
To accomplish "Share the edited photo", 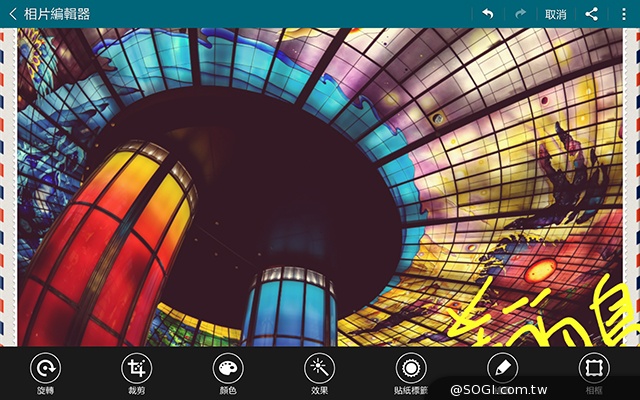I will point(591,14).
